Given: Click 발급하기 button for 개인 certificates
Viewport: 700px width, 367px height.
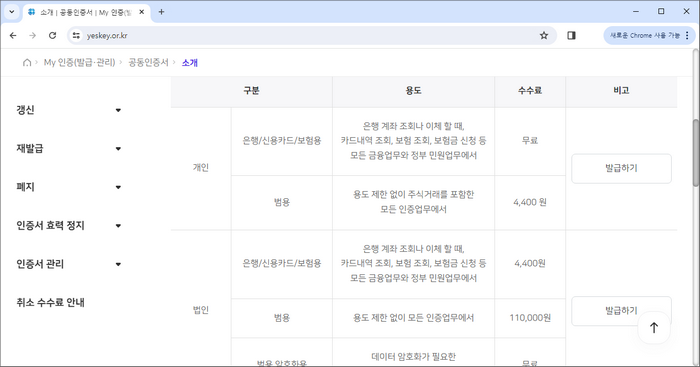Looking at the screenshot, I should pos(621,168).
